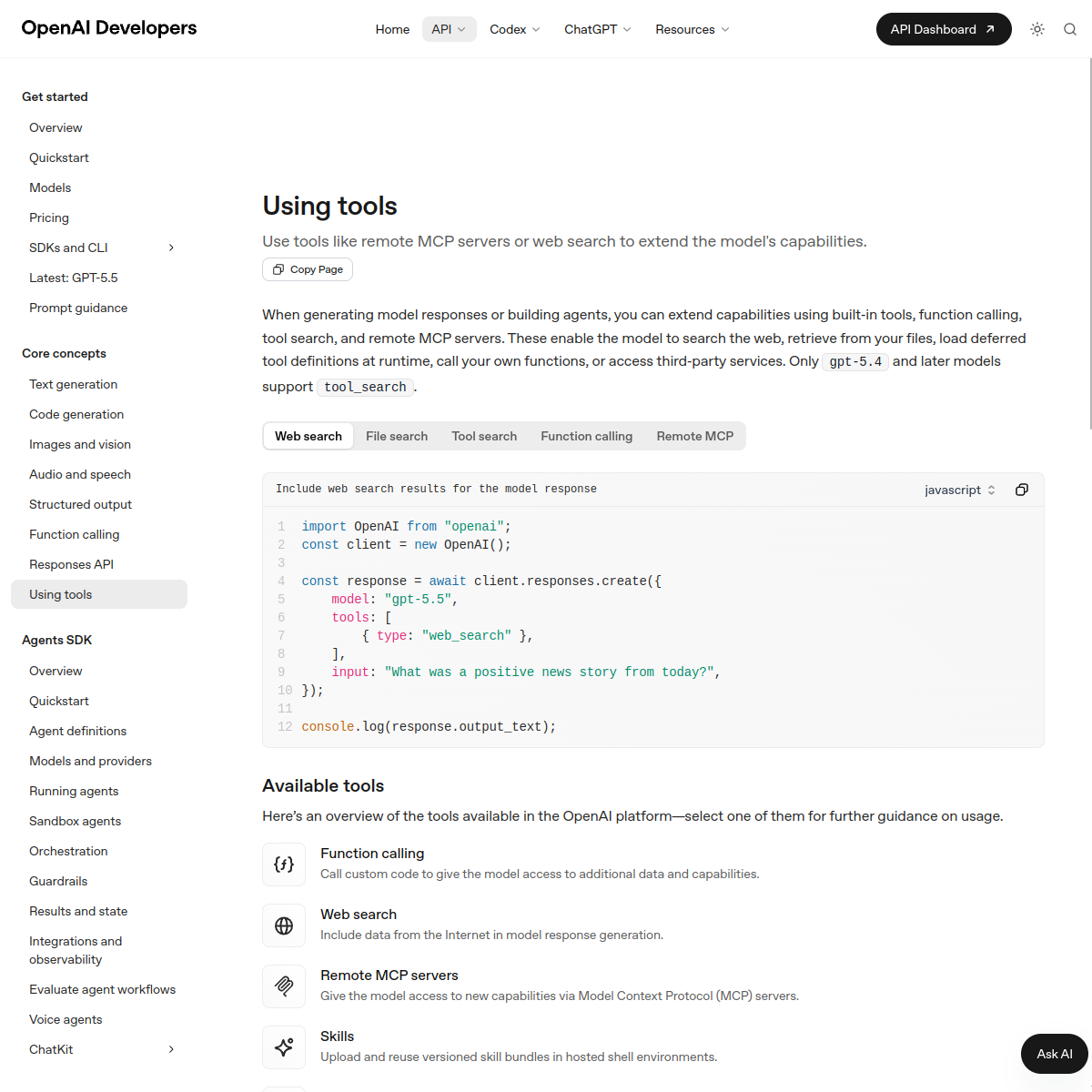Image resolution: width=1092 pixels, height=1092 pixels.
Task: Open Sandbox agents page
Action: pos(75,821)
